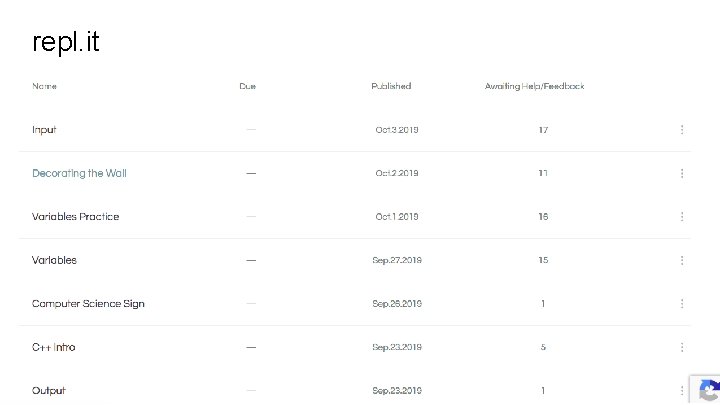720x405 pixels.
Task: Open the Input row's three-dot menu
Action: (682, 130)
